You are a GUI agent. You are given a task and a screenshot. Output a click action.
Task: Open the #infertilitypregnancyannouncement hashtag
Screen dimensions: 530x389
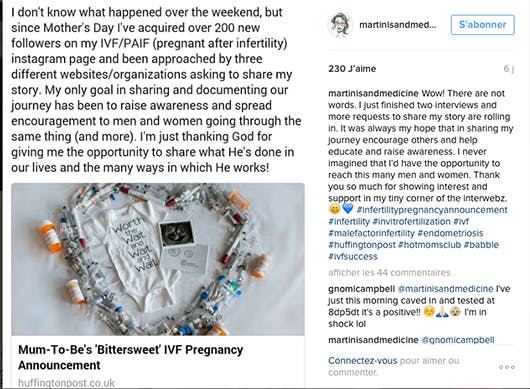432,210
